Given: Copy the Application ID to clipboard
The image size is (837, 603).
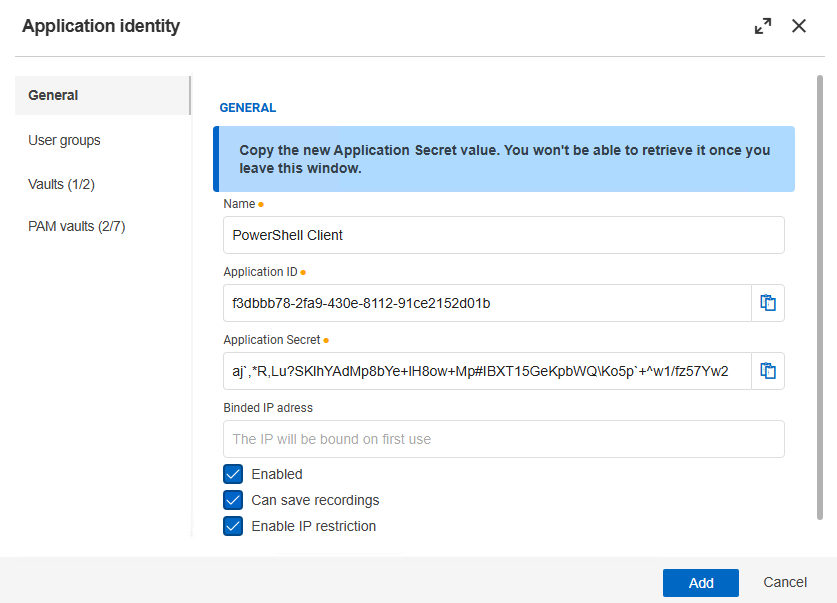Looking at the screenshot, I should click(x=768, y=303).
